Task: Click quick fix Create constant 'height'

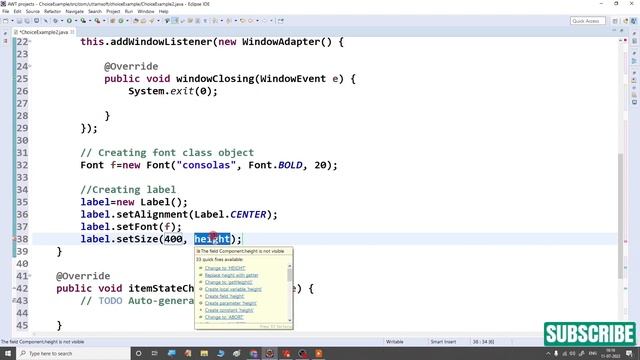Action: pos(229,310)
